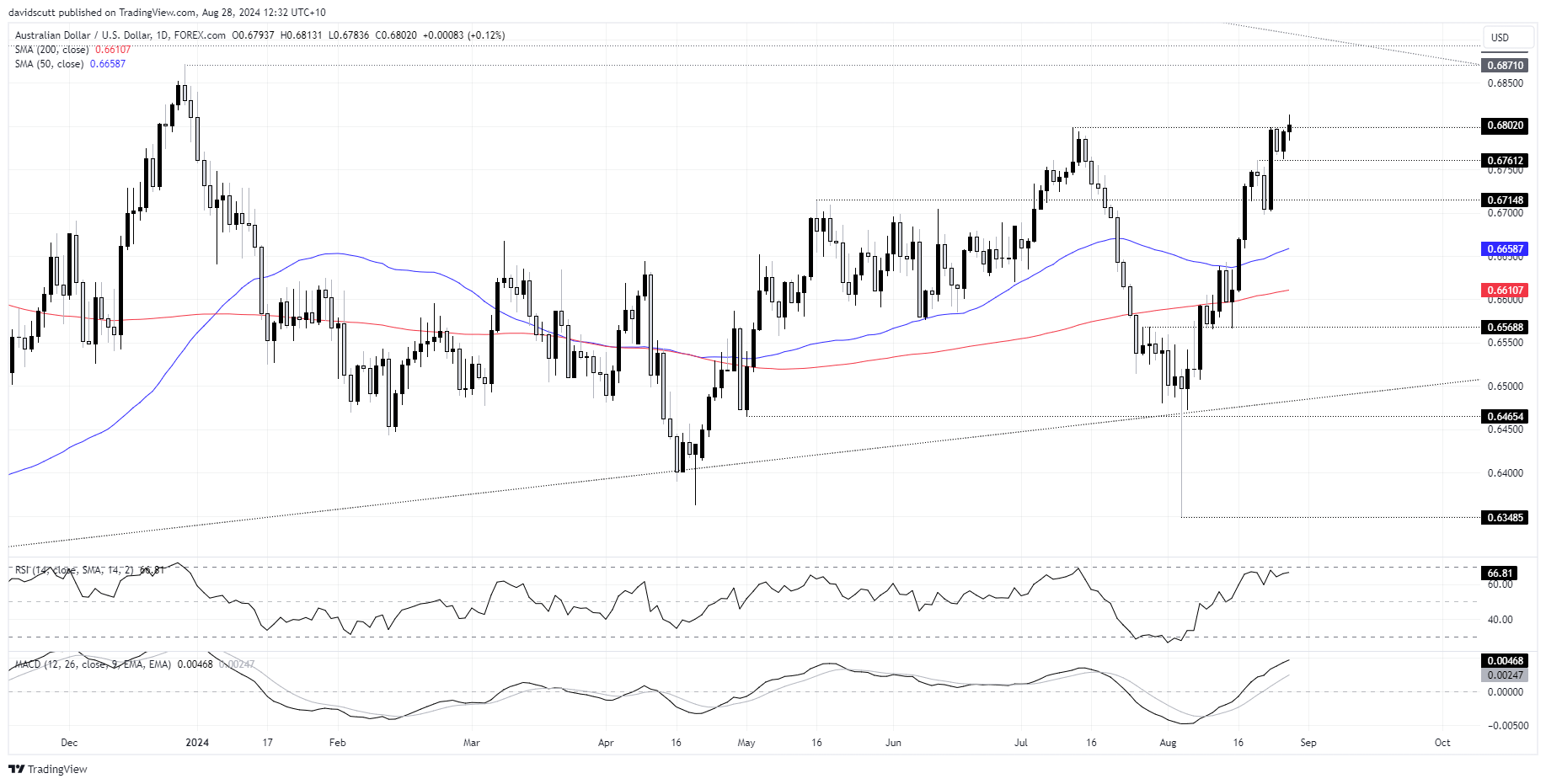Click the Feb label on time axis
This screenshot has width=1546, height=784.
coord(337,743)
